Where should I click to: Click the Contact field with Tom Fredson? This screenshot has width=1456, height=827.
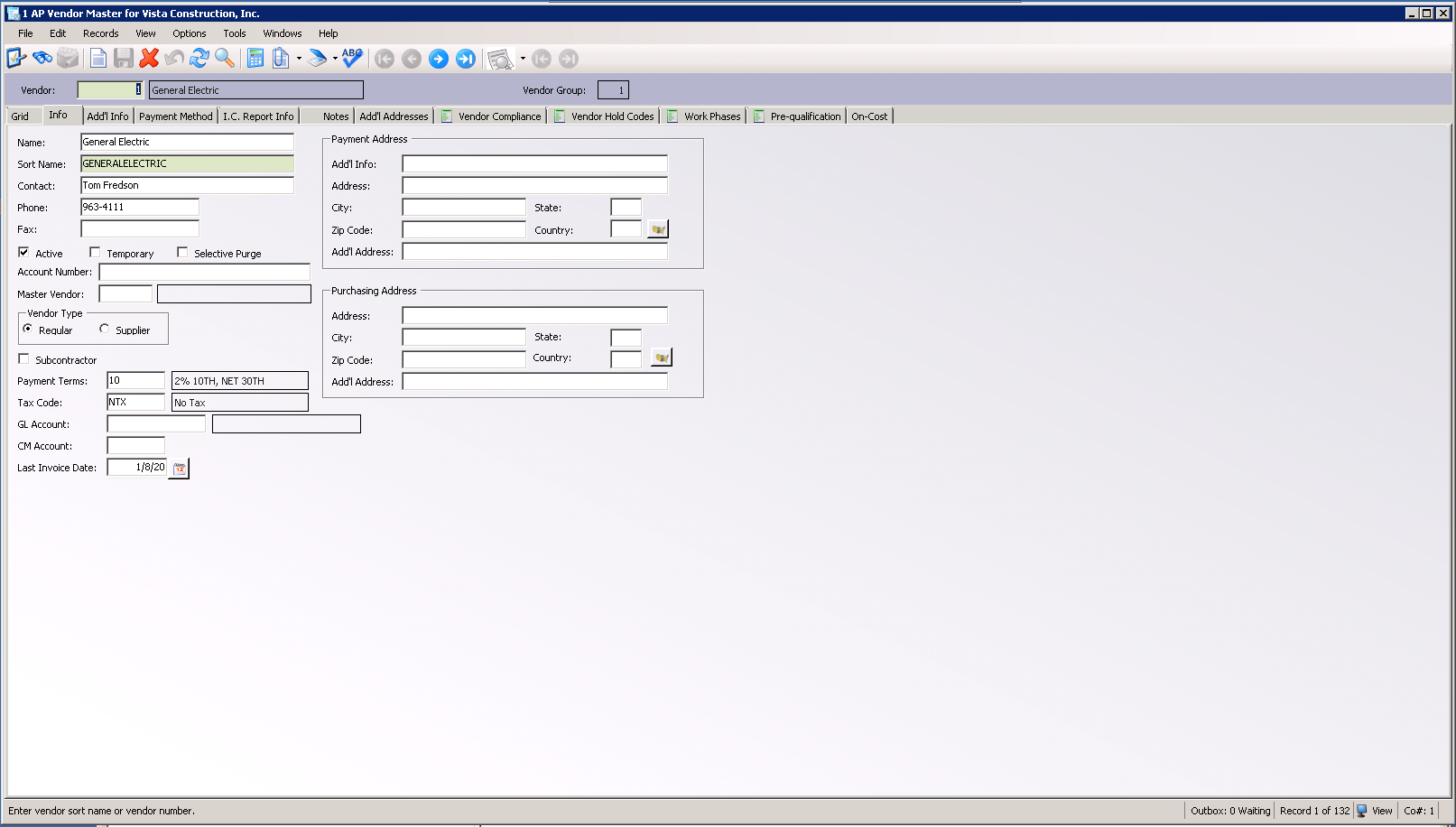point(188,185)
